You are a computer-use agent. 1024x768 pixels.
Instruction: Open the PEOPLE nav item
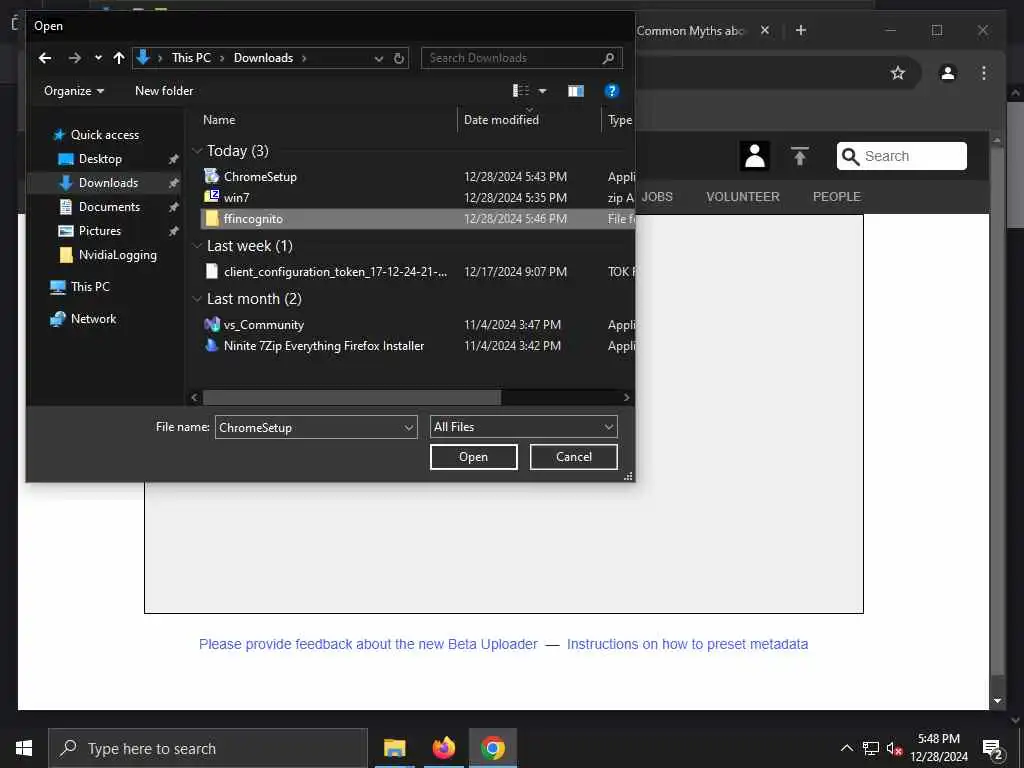[x=837, y=197]
